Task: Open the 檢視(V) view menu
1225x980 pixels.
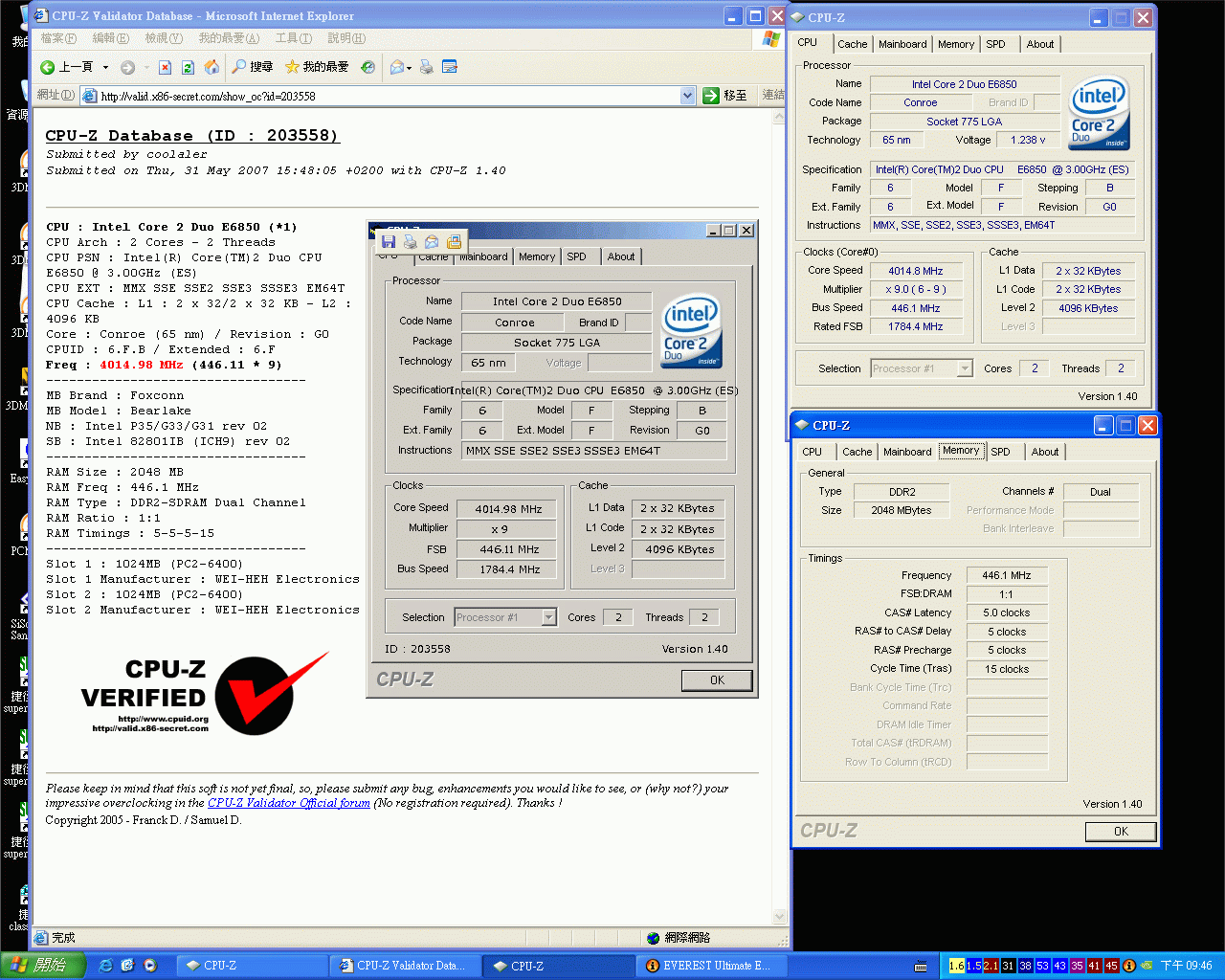Action: coord(164,38)
